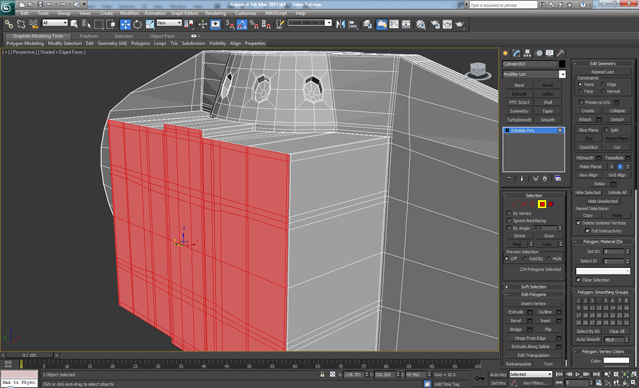
Task: Collapse the Polygon: Material IDs rollout
Action: tap(603, 242)
